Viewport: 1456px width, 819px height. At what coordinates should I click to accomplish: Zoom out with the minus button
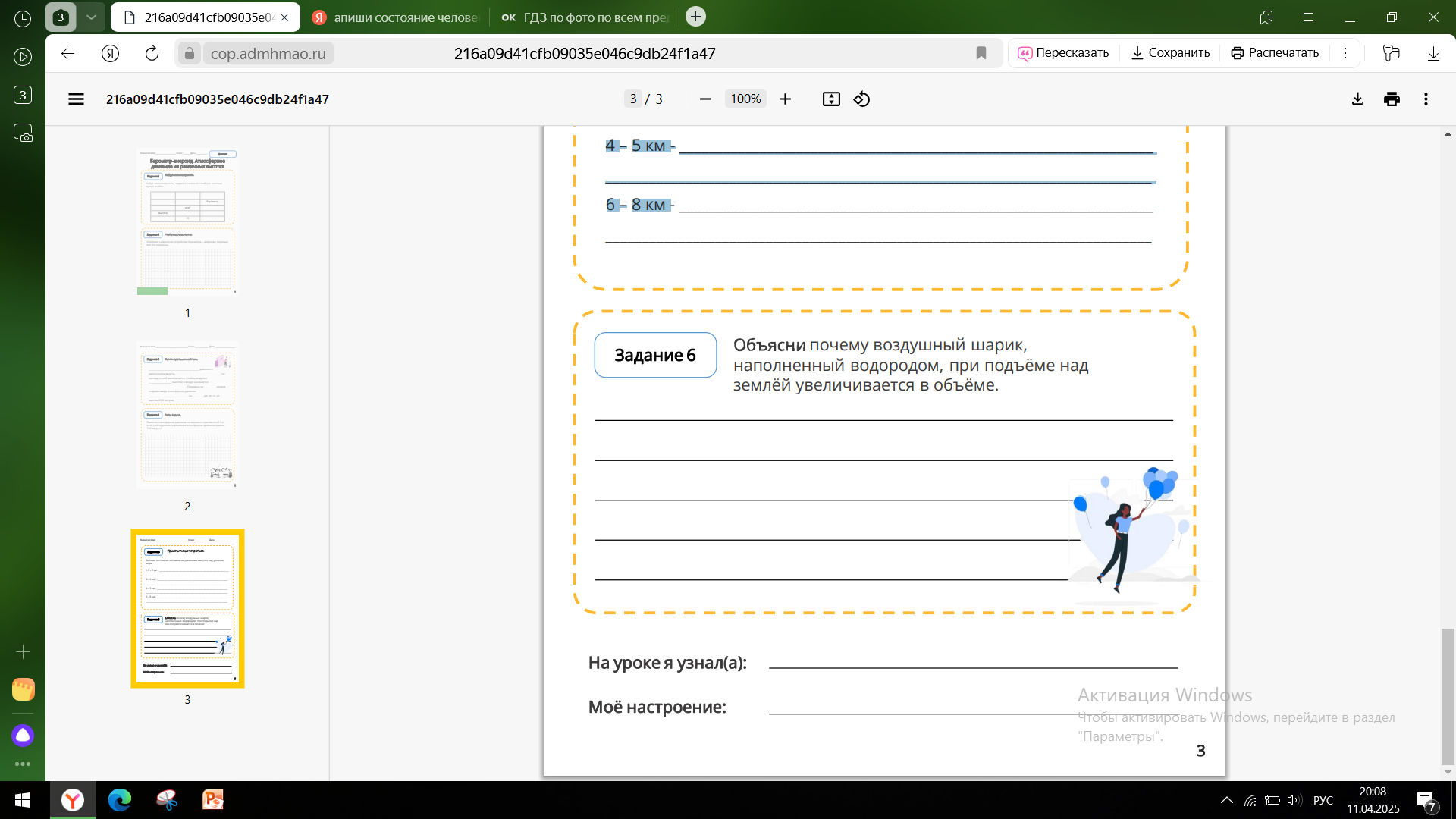pos(705,99)
